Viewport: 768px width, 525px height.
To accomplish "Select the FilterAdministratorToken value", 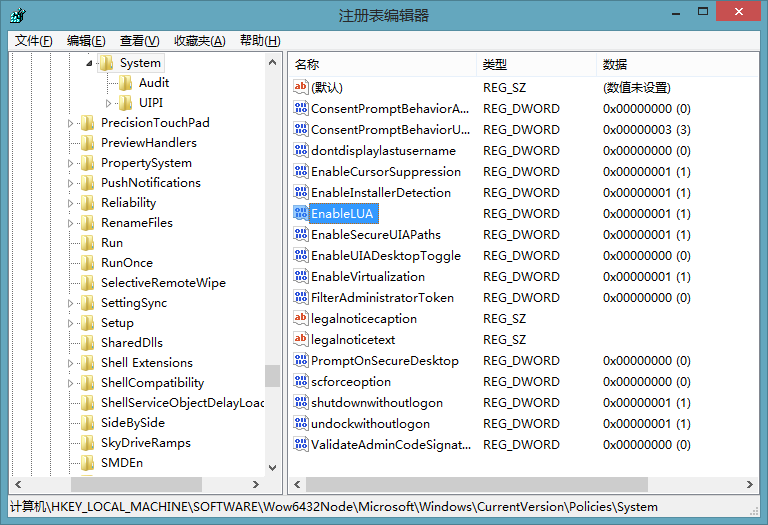I will coord(382,297).
